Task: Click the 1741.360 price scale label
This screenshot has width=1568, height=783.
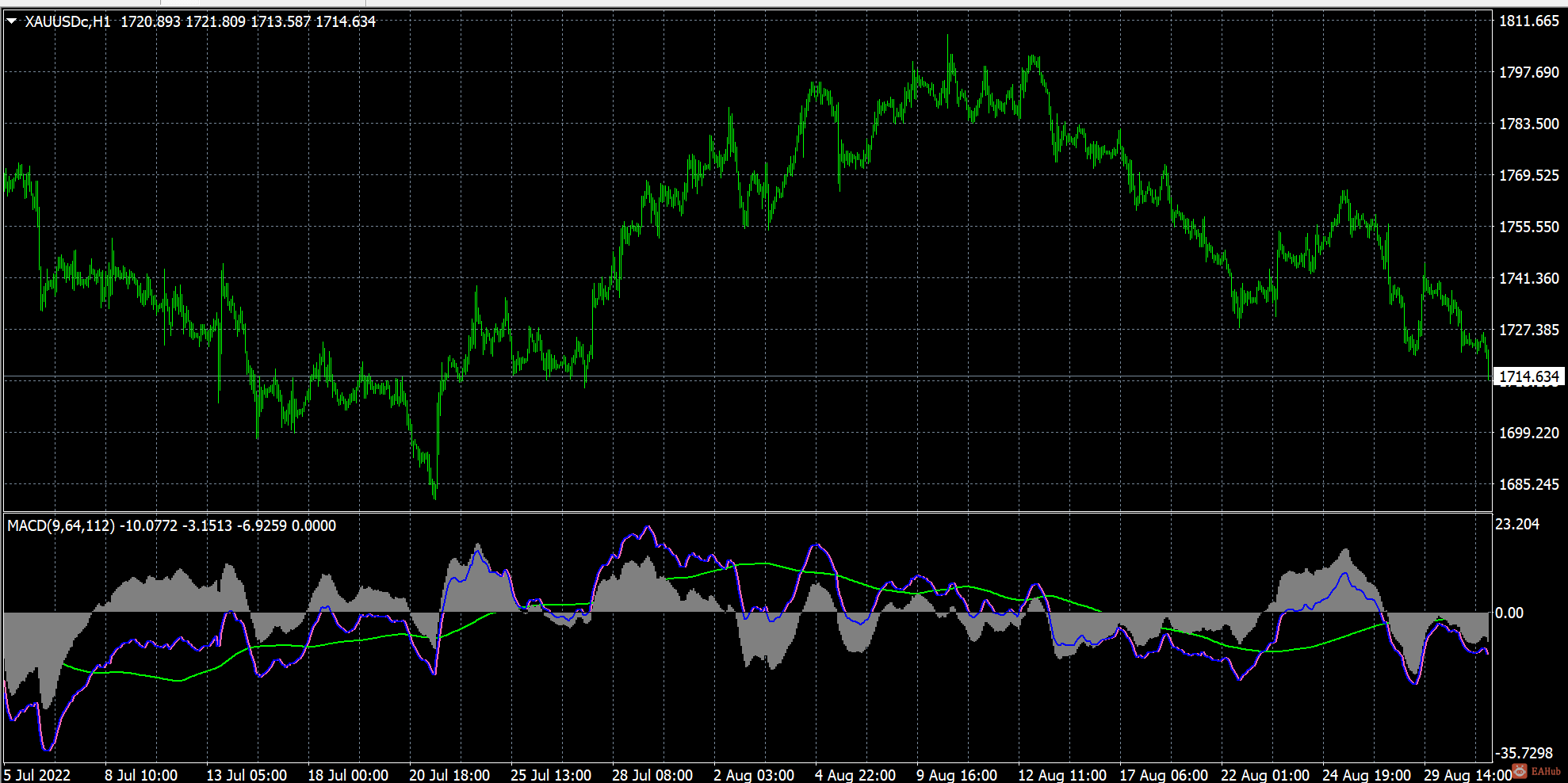Action: point(1528,278)
